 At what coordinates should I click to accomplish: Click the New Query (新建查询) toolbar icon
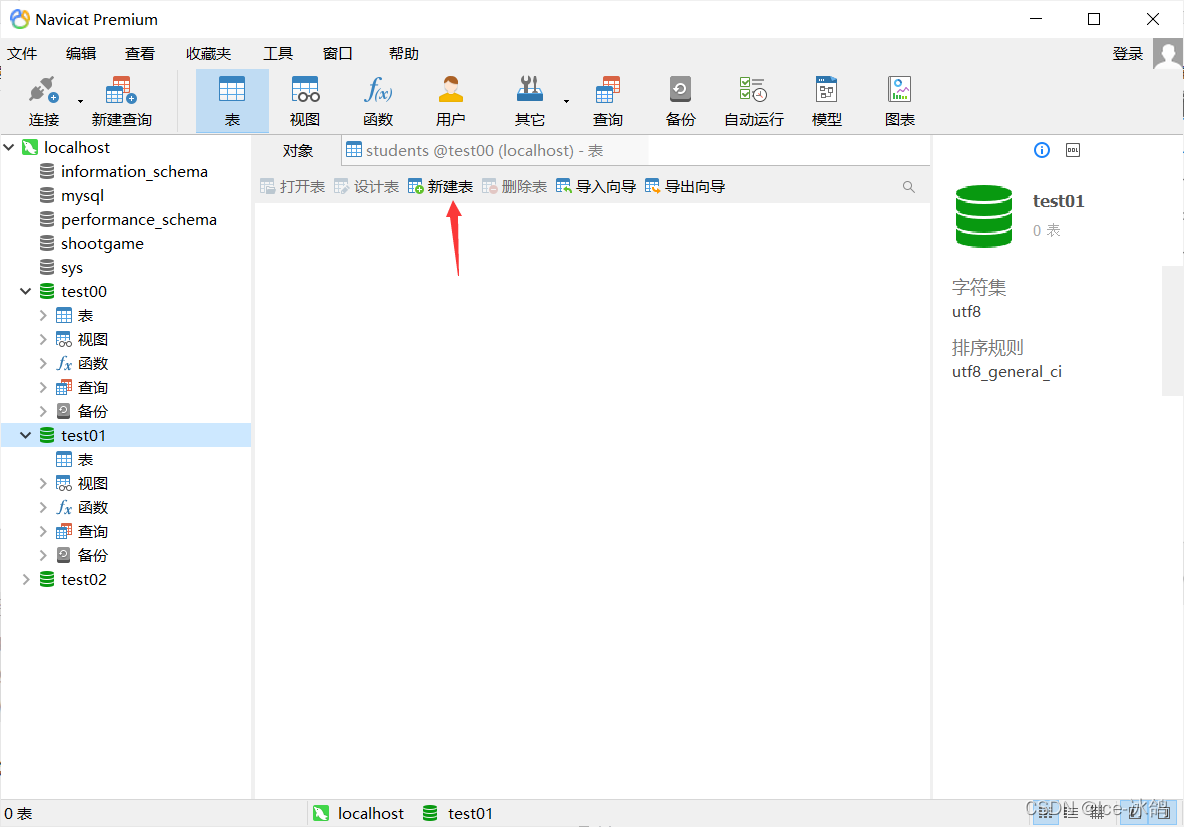point(121,91)
